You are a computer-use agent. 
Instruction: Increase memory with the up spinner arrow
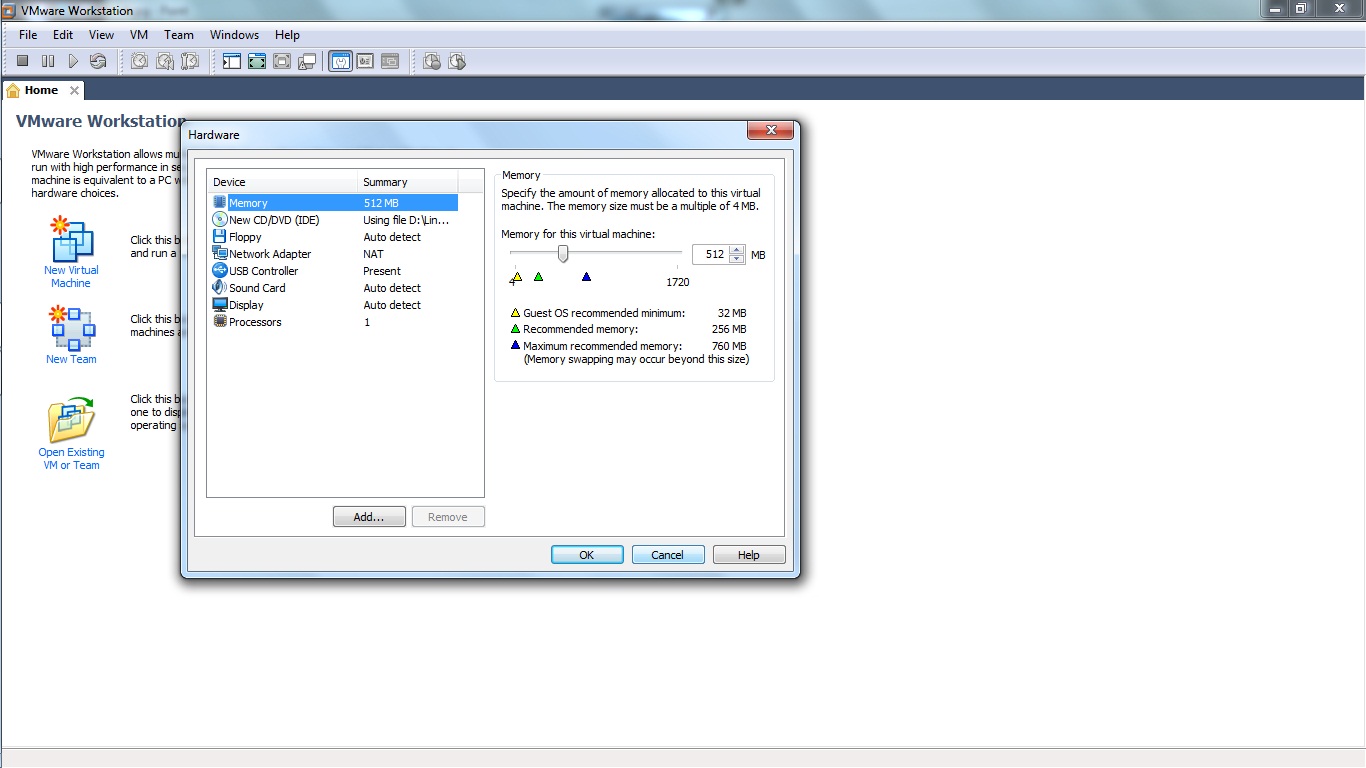tap(737, 250)
